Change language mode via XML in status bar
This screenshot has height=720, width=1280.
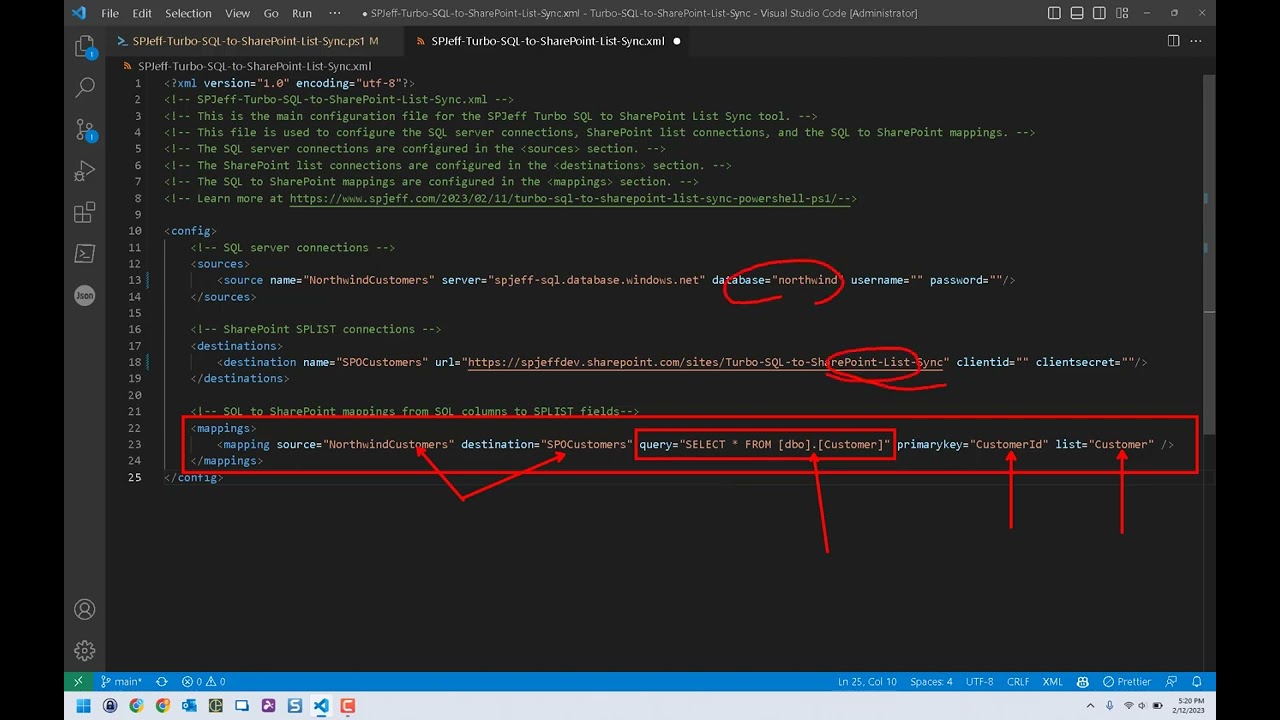1052,682
